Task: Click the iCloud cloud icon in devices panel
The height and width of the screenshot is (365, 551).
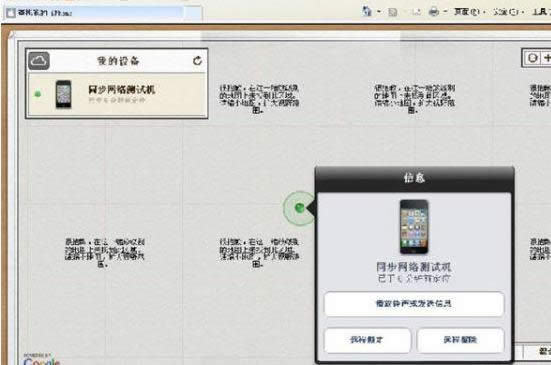Action: 39,61
